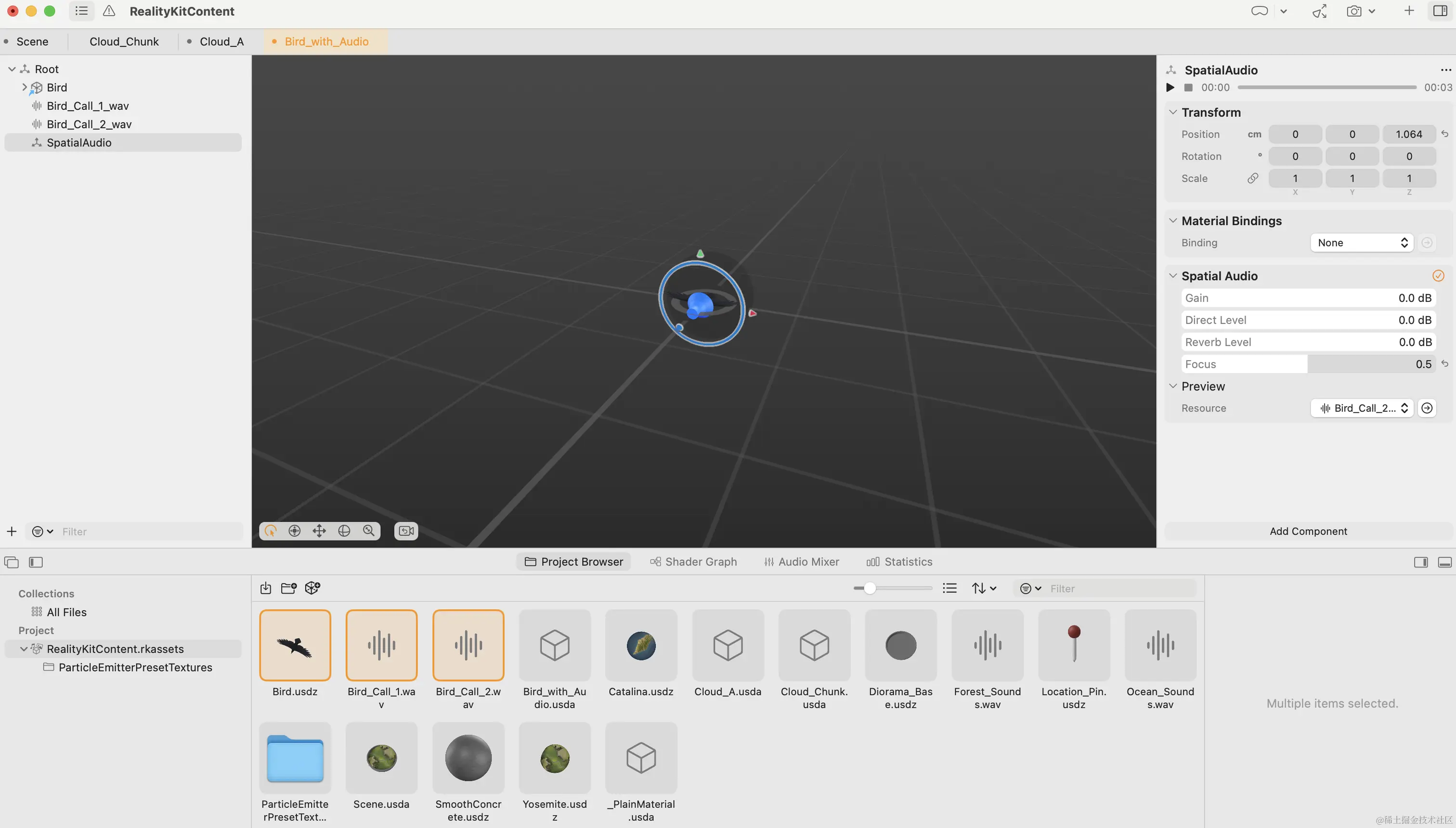Click the Gain value field
Viewport: 1456px width, 828px height.
coord(1308,298)
